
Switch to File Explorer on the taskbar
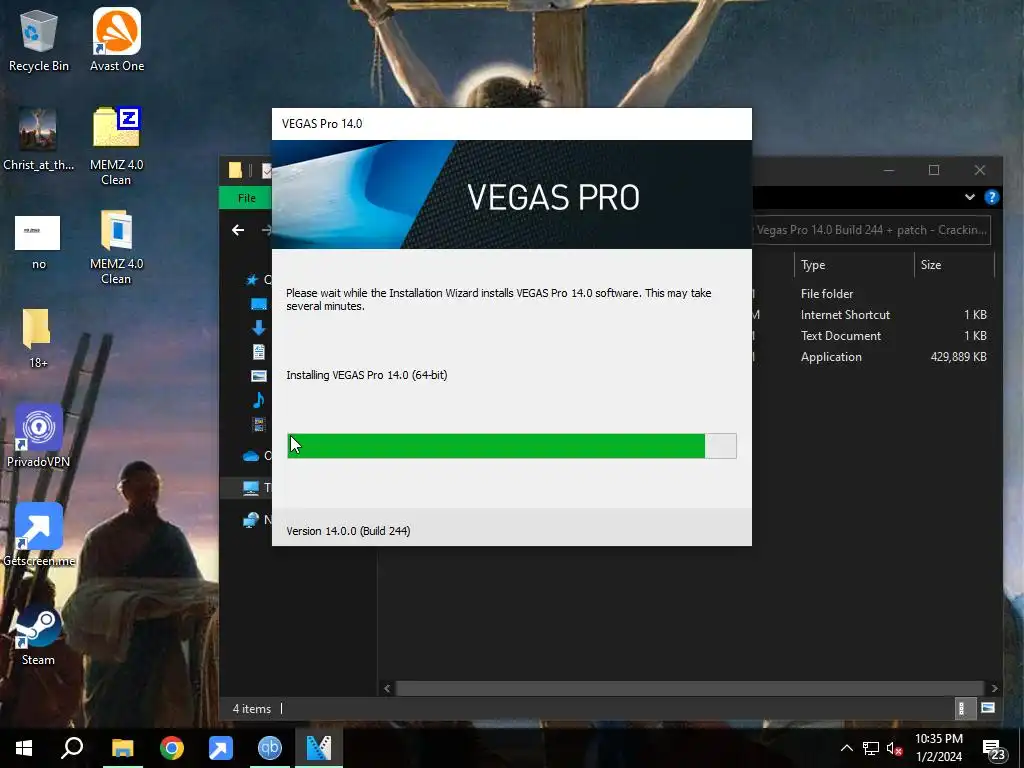click(122, 748)
